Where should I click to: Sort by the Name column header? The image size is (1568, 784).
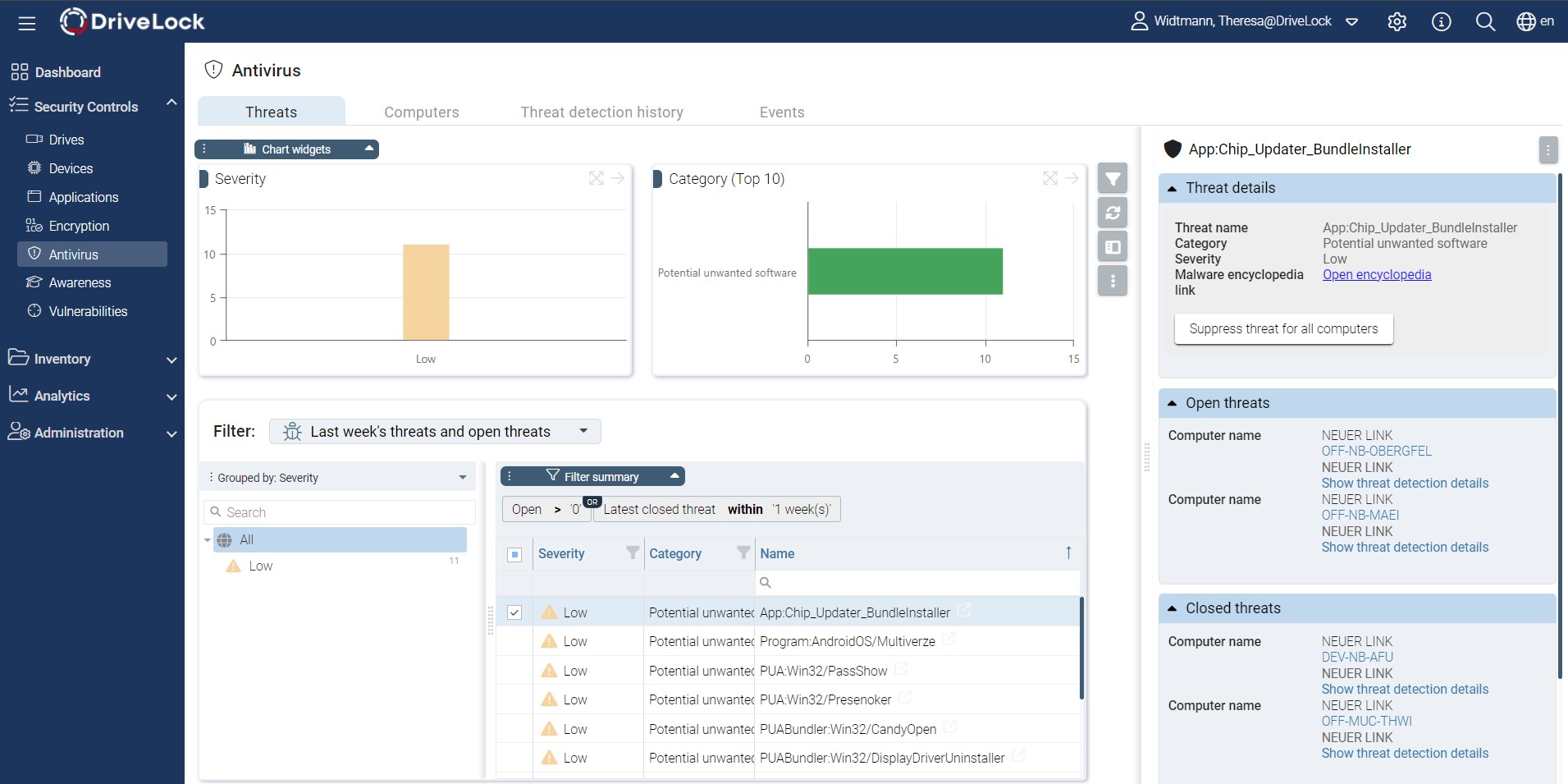click(777, 554)
